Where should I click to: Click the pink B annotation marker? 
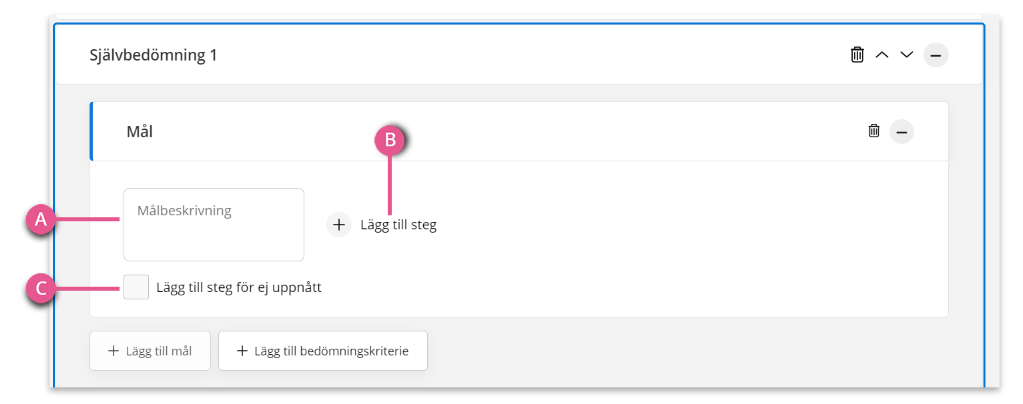click(x=390, y=141)
